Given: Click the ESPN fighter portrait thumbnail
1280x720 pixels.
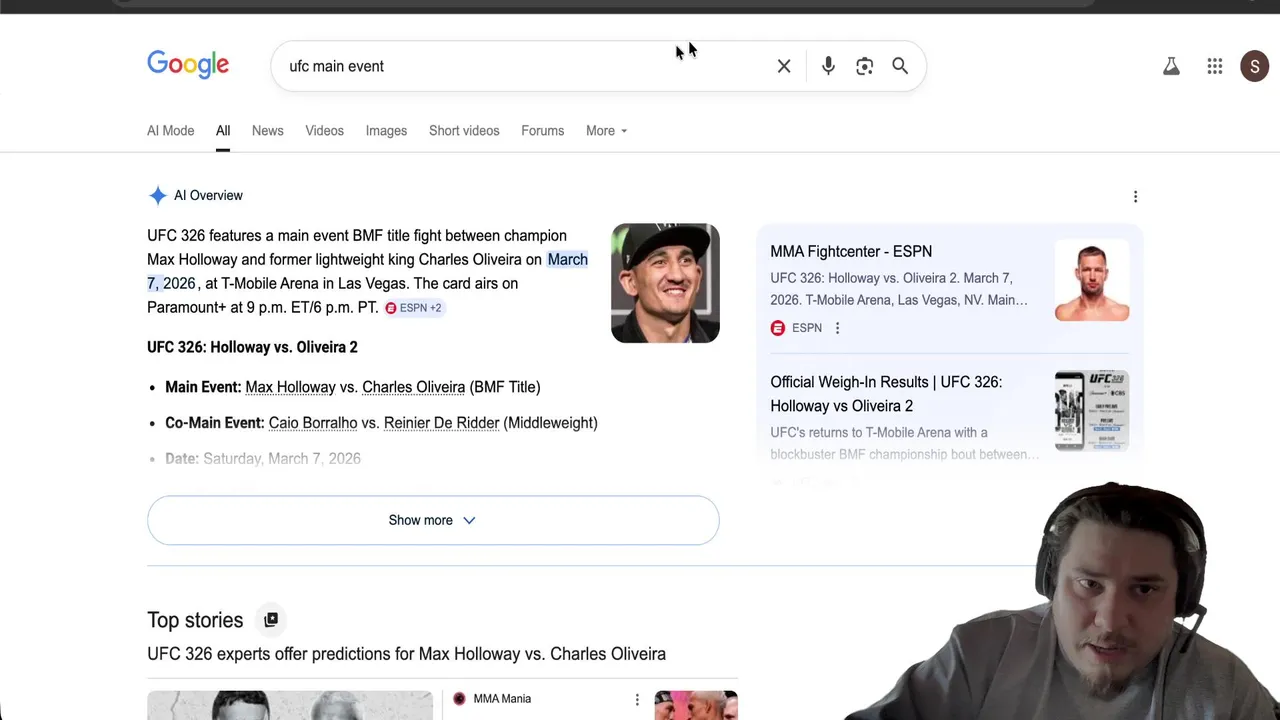Looking at the screenshot, I should pyautogui.click(x=1092, y=281).
